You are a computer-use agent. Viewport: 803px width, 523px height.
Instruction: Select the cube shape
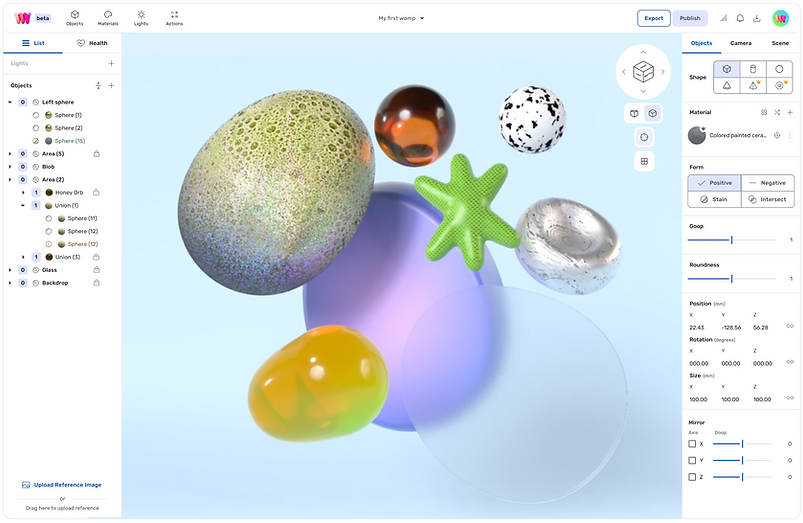tap(727, 69)
